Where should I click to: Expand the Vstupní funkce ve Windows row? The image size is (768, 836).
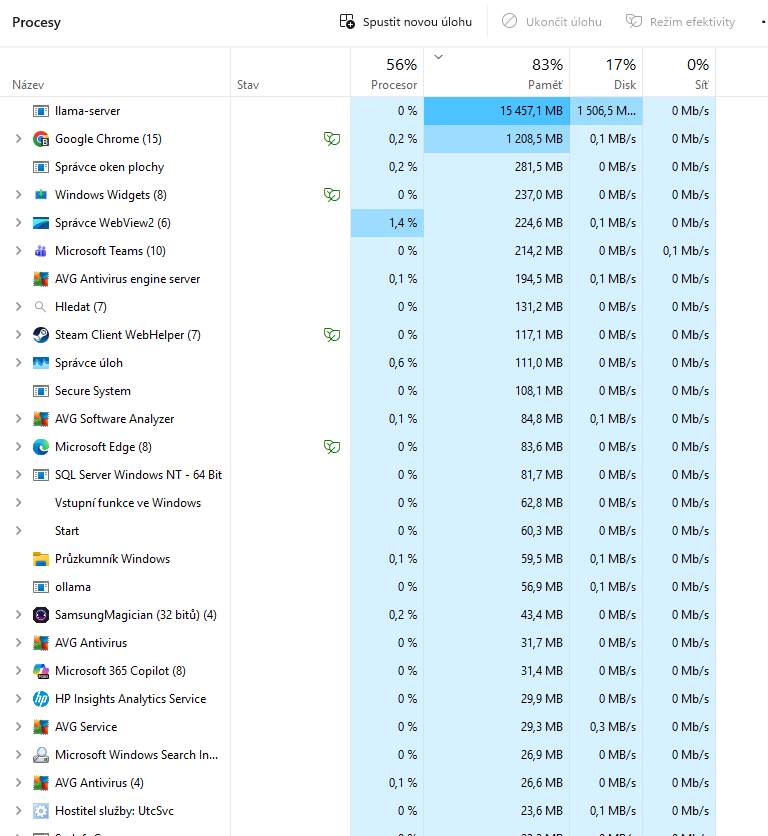pyautogui.click(x=19, y=503)
